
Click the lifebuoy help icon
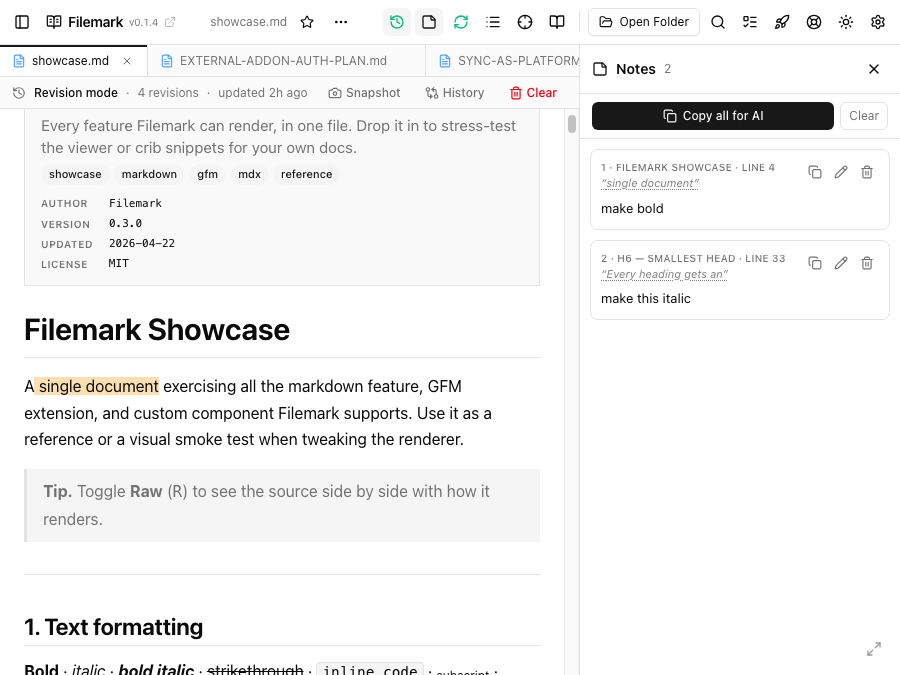click(x=814, y=22)
